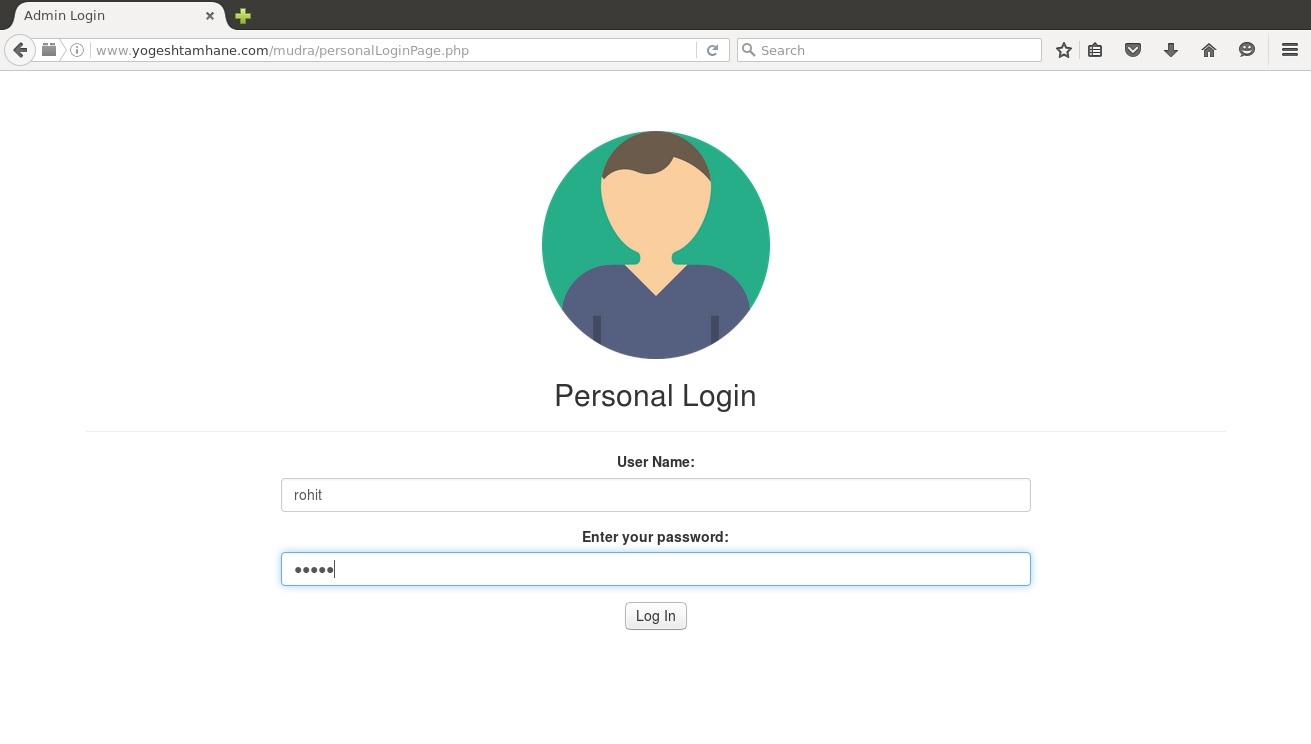Open the site identity folder icon
Image resolution: width=1311 pixels, height=744 pixels.
49,50
